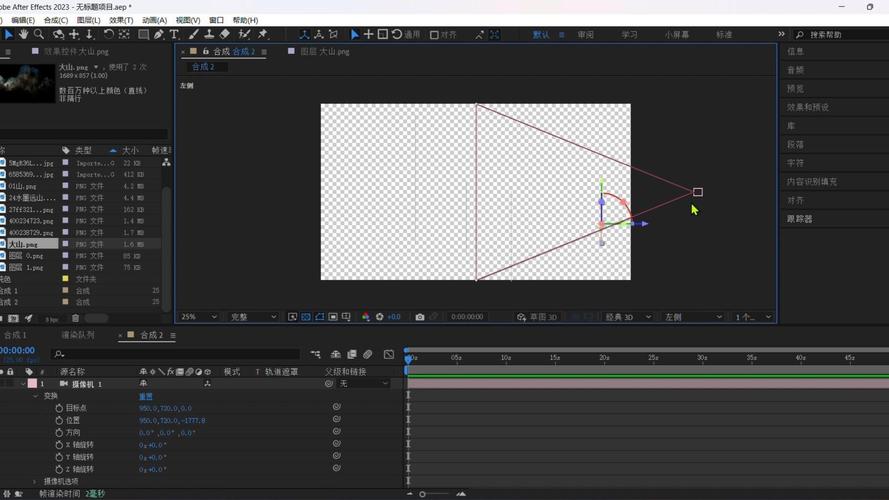The height and width of the screenshot is (500, 889).
Task: Open the 图层(L) menu
Action: (x=88, y=20)
